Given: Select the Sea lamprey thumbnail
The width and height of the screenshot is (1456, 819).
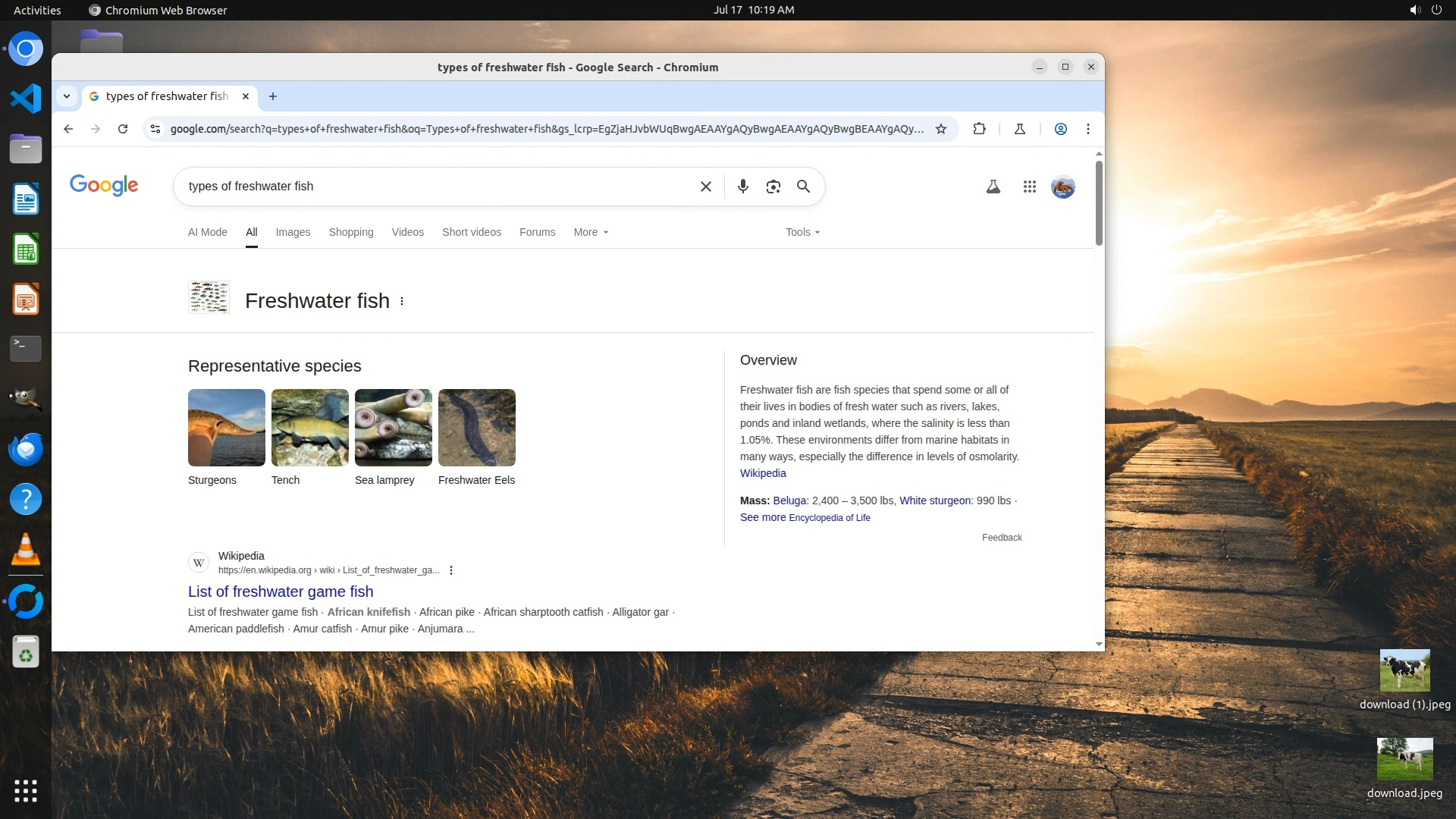Looking at the screenshot, I should [x=393, y=428].
